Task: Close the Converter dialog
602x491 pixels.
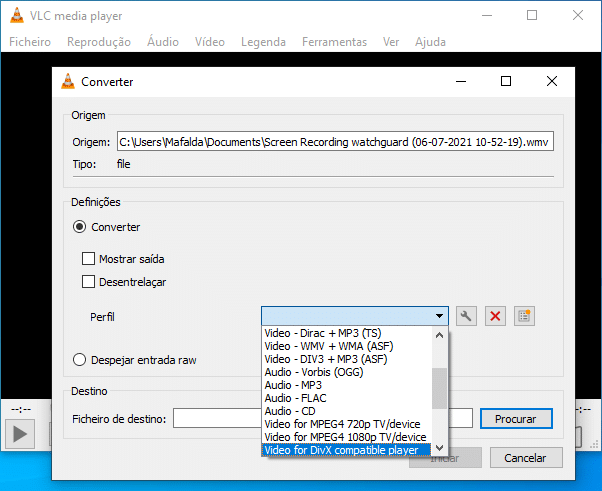Action: click(x=552, y=81)
